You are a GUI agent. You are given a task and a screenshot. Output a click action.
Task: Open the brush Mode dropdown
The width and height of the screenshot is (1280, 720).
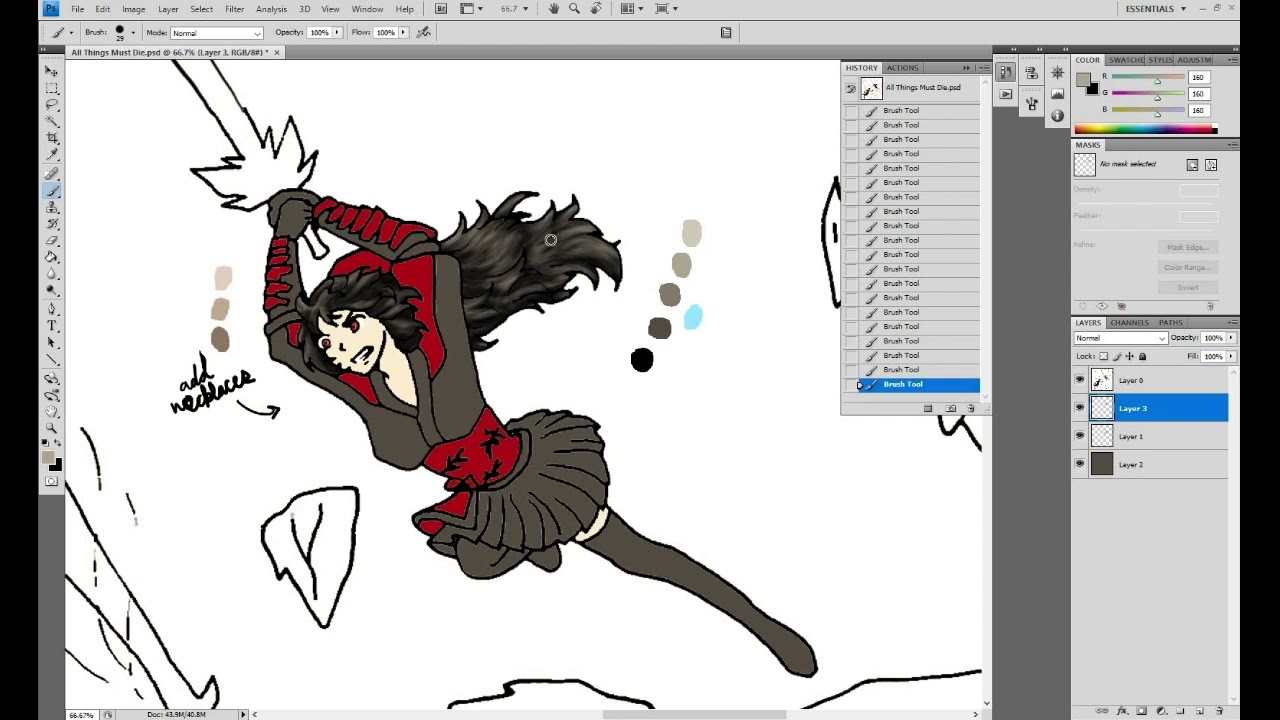(x=217, y=33)
